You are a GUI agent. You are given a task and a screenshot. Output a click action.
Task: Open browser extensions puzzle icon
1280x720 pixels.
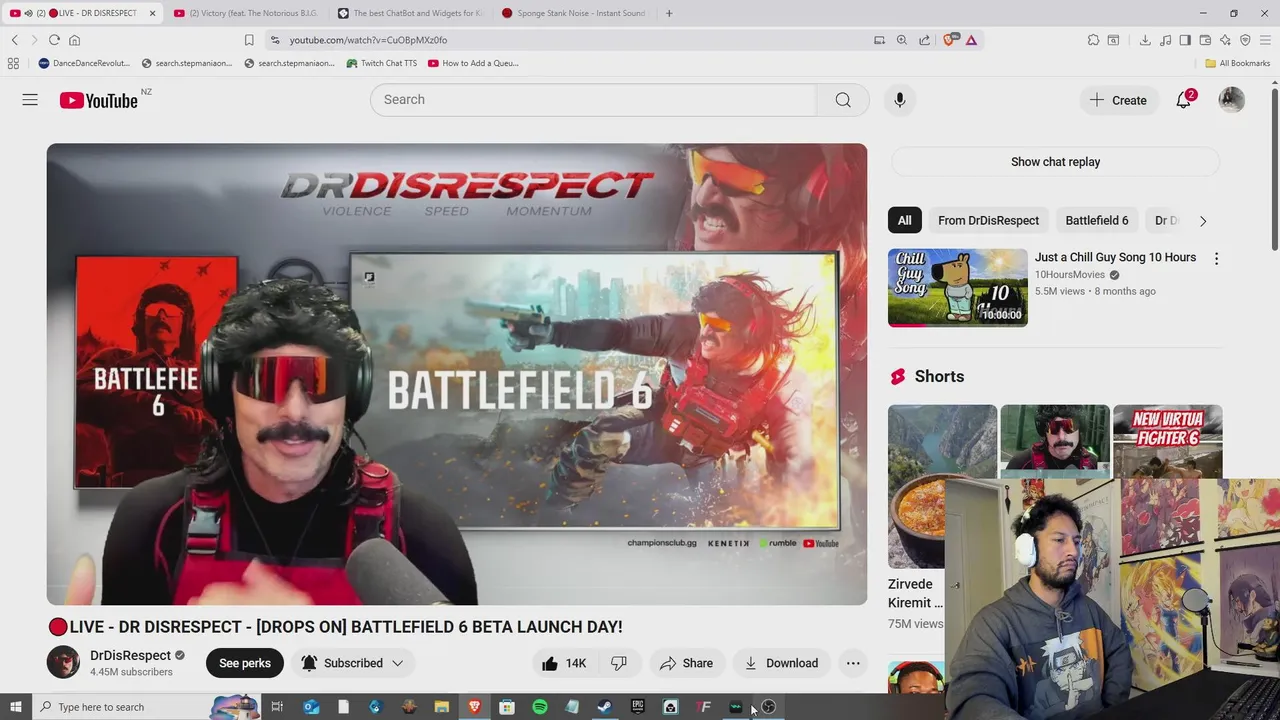[1093, 40]
